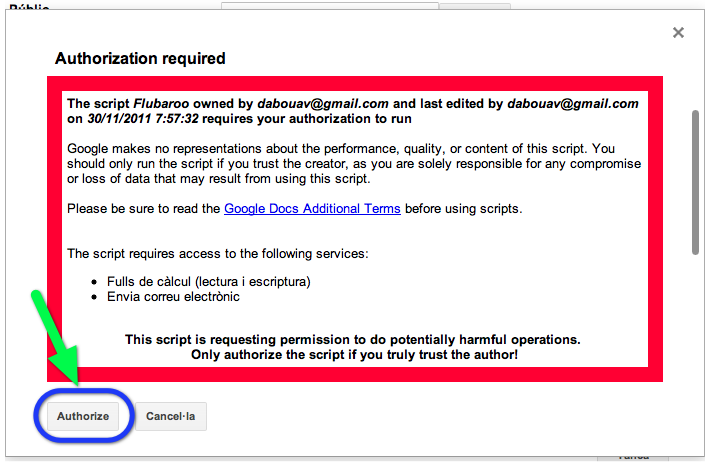Click the partially hidden input field above dialog
This screenshot has height=462, width=709.
click(330, 5)
